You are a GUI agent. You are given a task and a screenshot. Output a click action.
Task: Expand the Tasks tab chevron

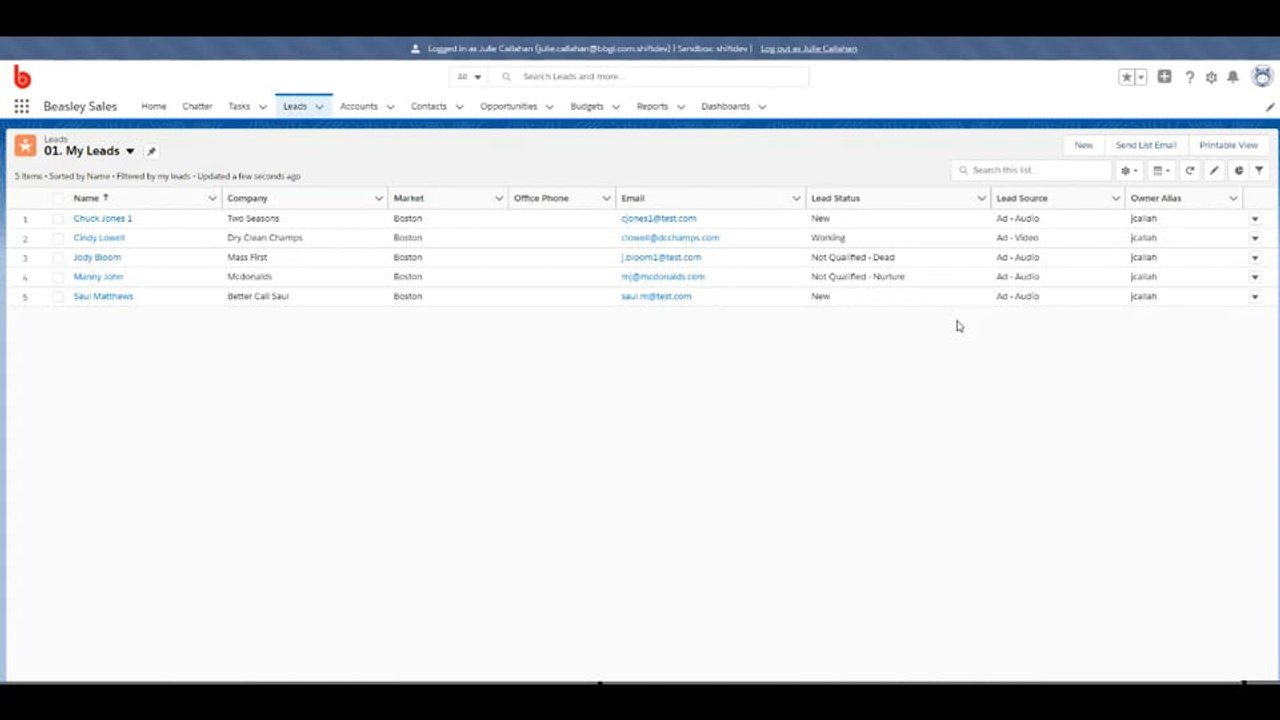263,107
